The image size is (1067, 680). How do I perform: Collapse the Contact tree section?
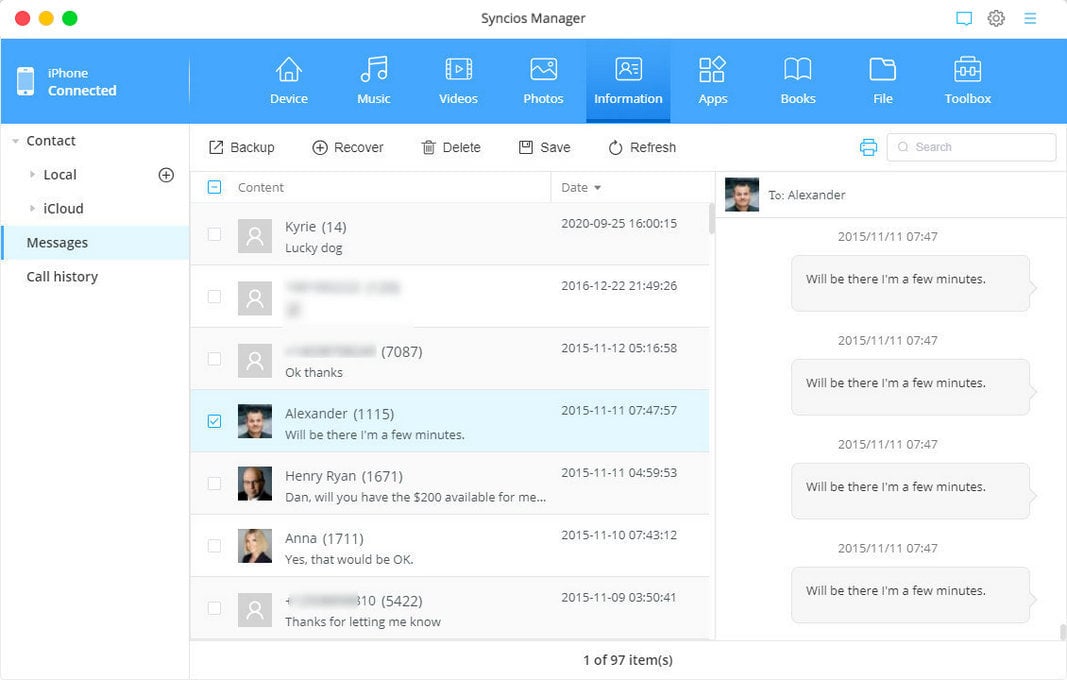[16, 141]
